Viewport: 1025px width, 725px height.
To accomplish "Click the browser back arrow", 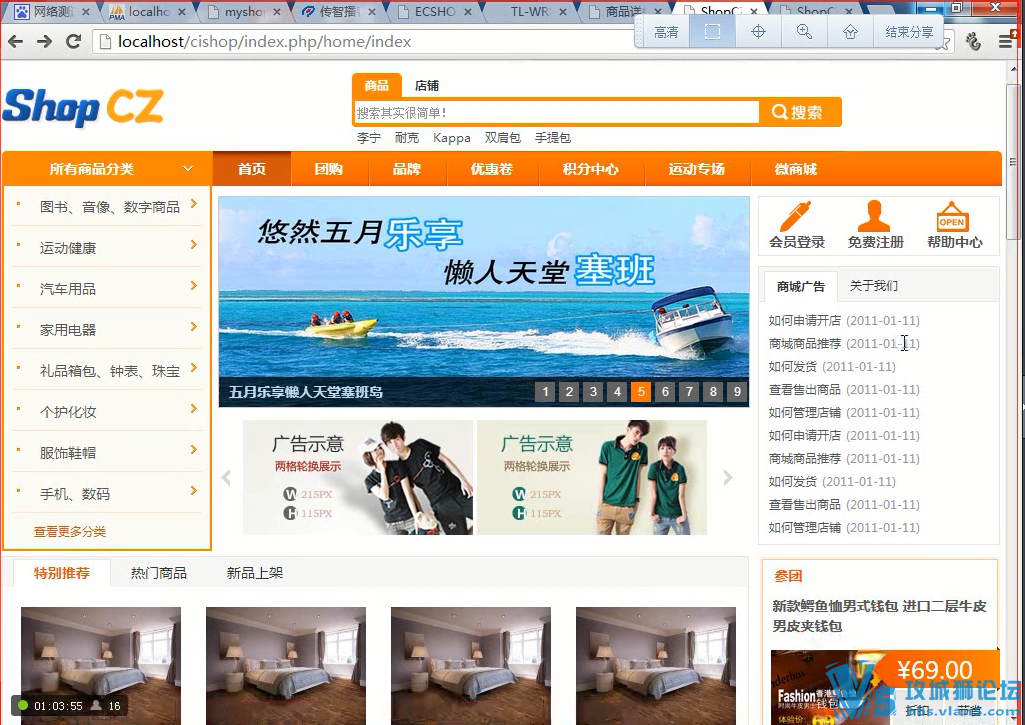I will click(16, 42).
